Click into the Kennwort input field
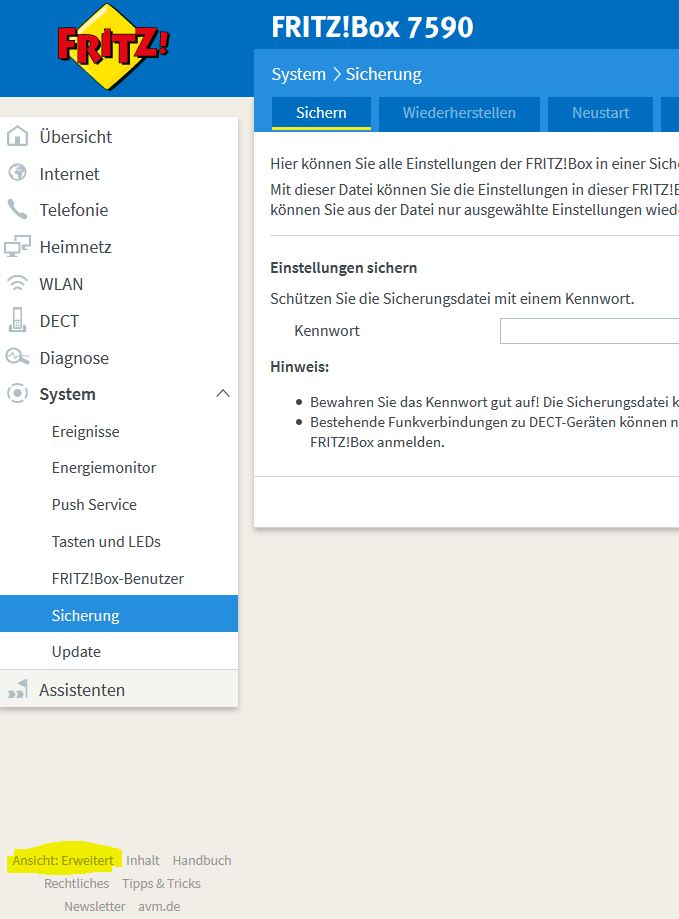This screenshot has height=919, width=679. (589, 331)
